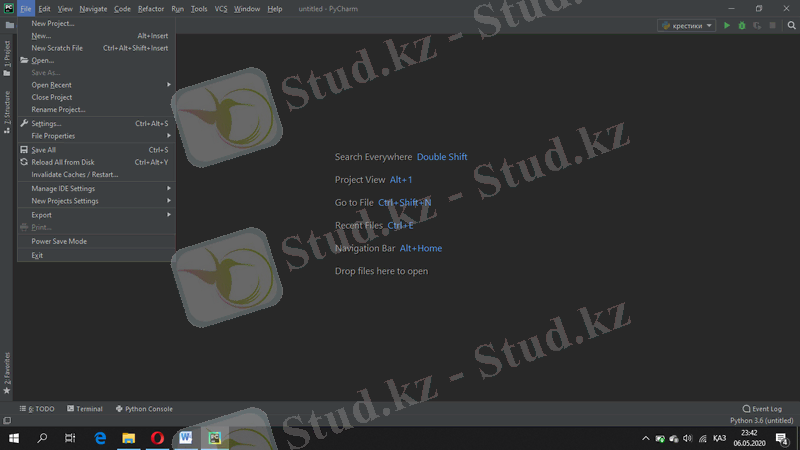Click the green Run button

727,26
